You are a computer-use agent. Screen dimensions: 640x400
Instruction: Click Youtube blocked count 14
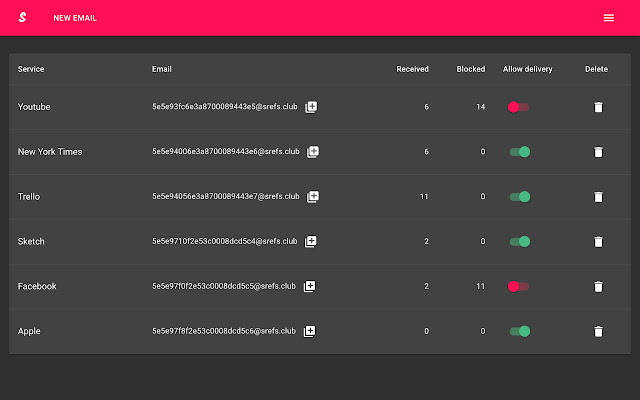click(x=481, y=107)
